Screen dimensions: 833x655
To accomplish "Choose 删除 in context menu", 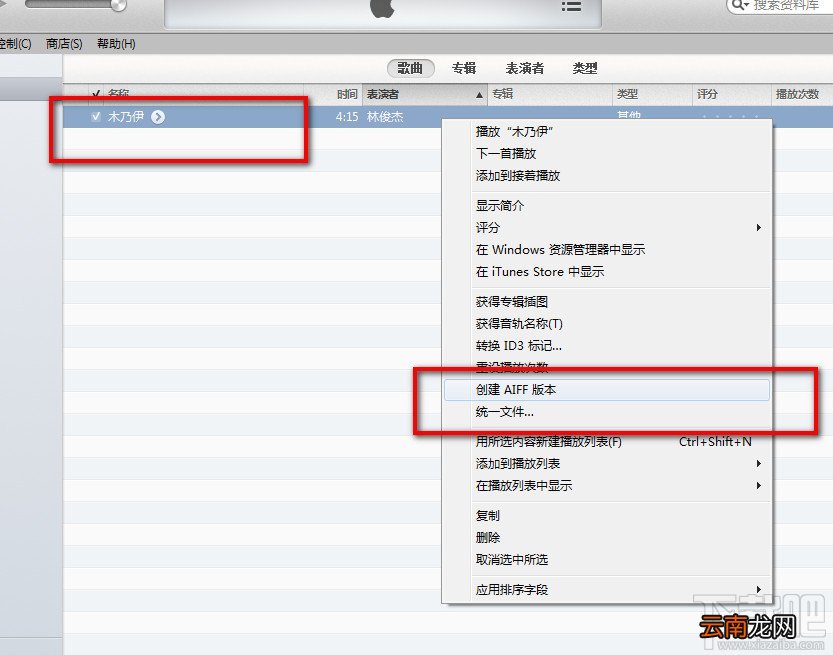I will [607, 538].
